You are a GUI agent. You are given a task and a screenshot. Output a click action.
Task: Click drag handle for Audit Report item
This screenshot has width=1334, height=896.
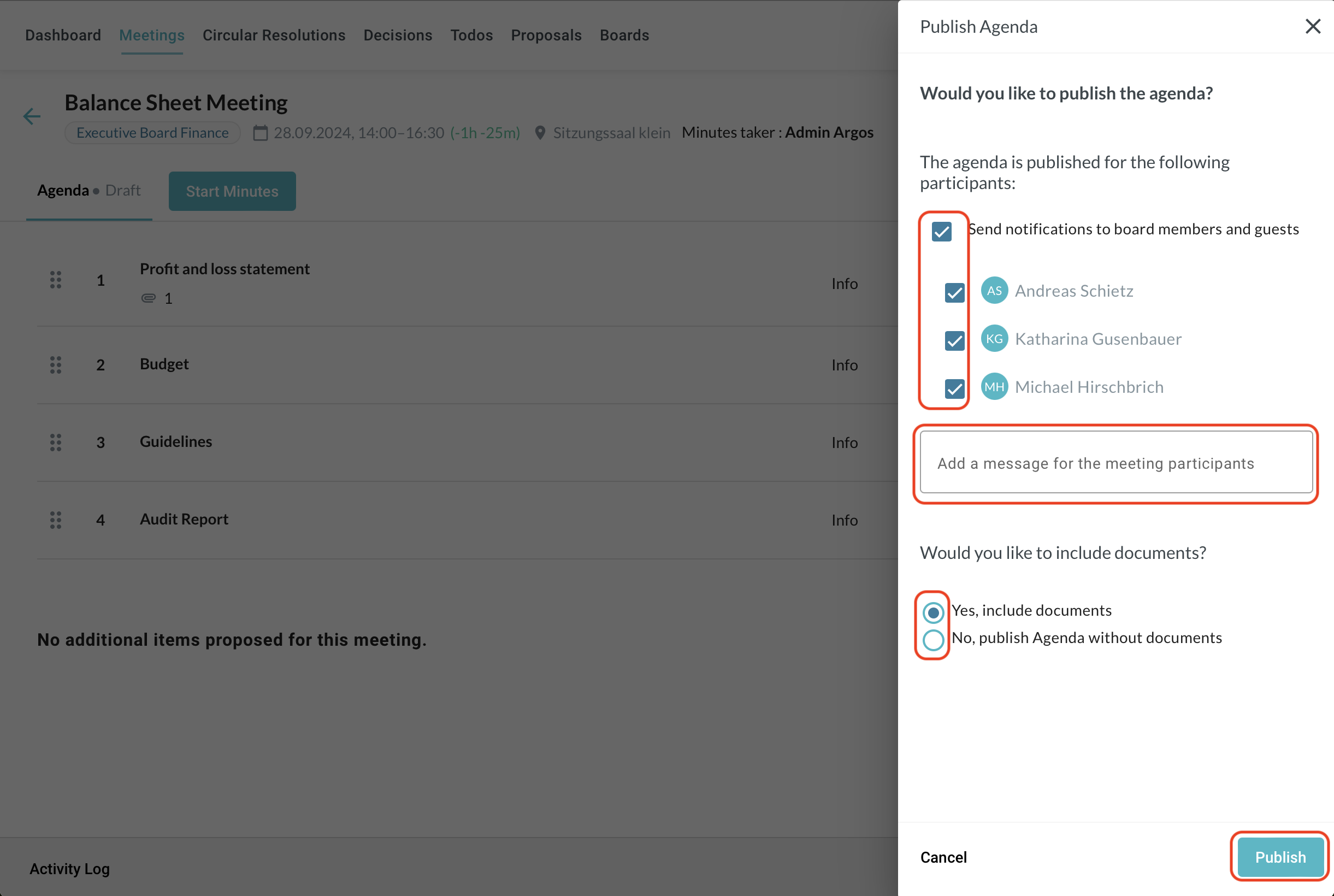pyautogui.click(x=55, y=520)
